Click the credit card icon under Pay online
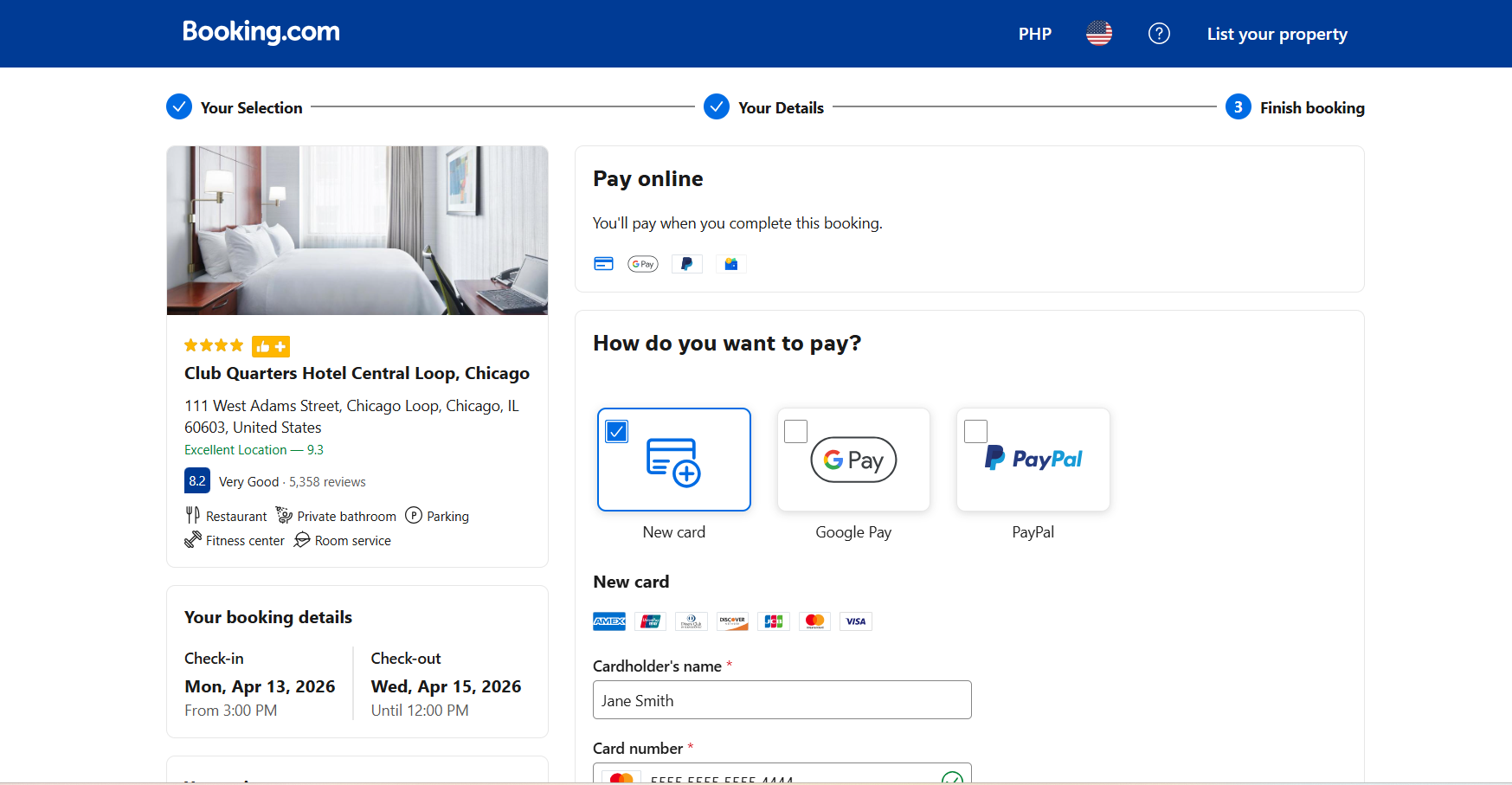 pyautogui.click(x=603, y=264)
